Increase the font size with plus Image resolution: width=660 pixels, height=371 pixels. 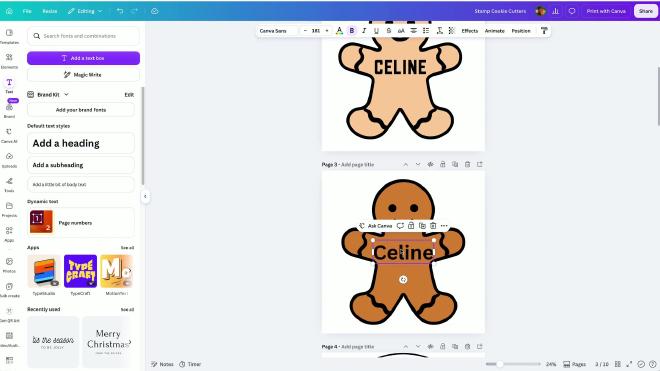327,31
